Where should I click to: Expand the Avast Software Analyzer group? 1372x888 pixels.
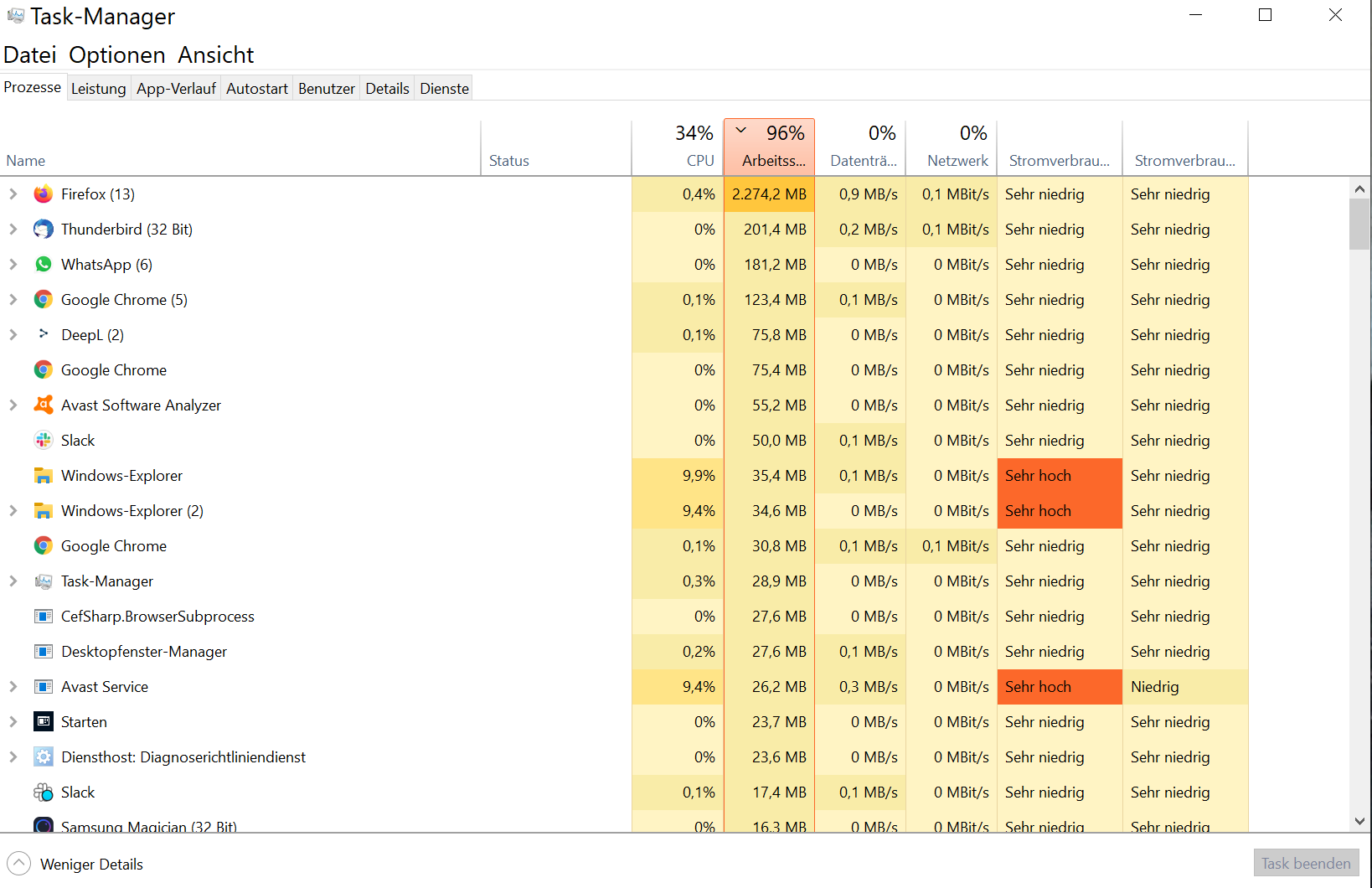(x=13, y=405)
